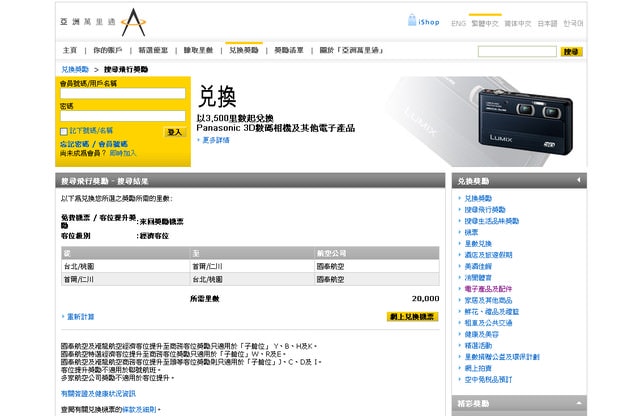Focus the site search box

click(517, 51)
